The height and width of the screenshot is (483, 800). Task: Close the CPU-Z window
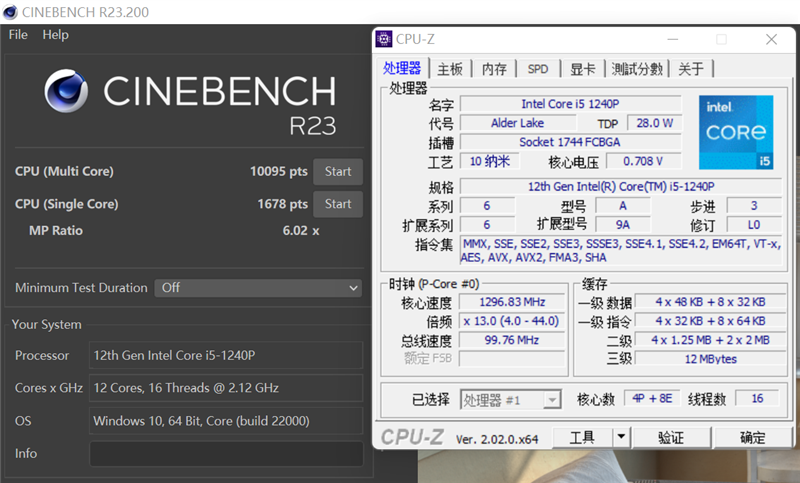(x=771, y=39)
